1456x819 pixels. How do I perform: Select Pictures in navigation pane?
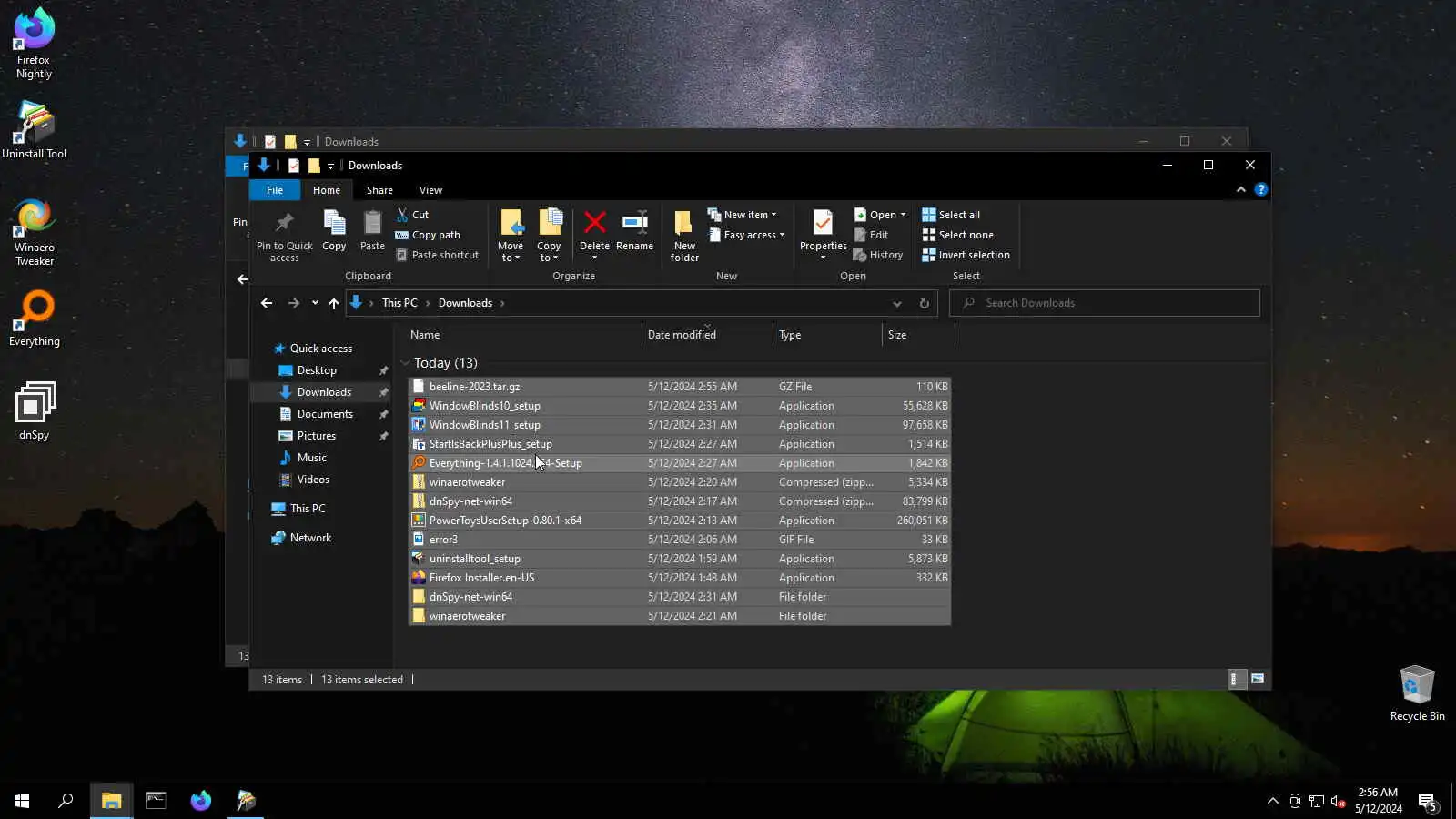(317, 436)
